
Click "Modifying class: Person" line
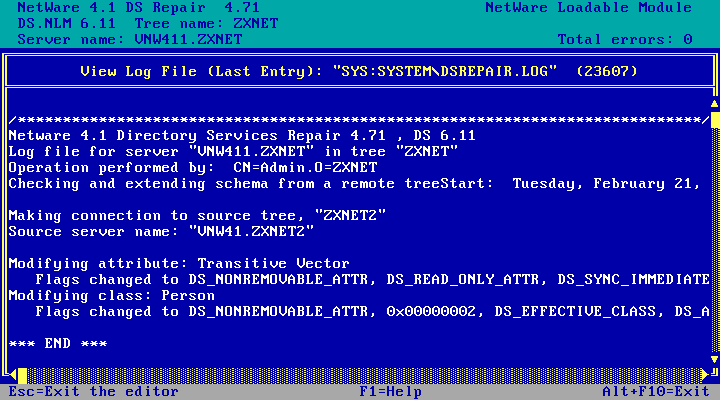(x=112, y=295)
